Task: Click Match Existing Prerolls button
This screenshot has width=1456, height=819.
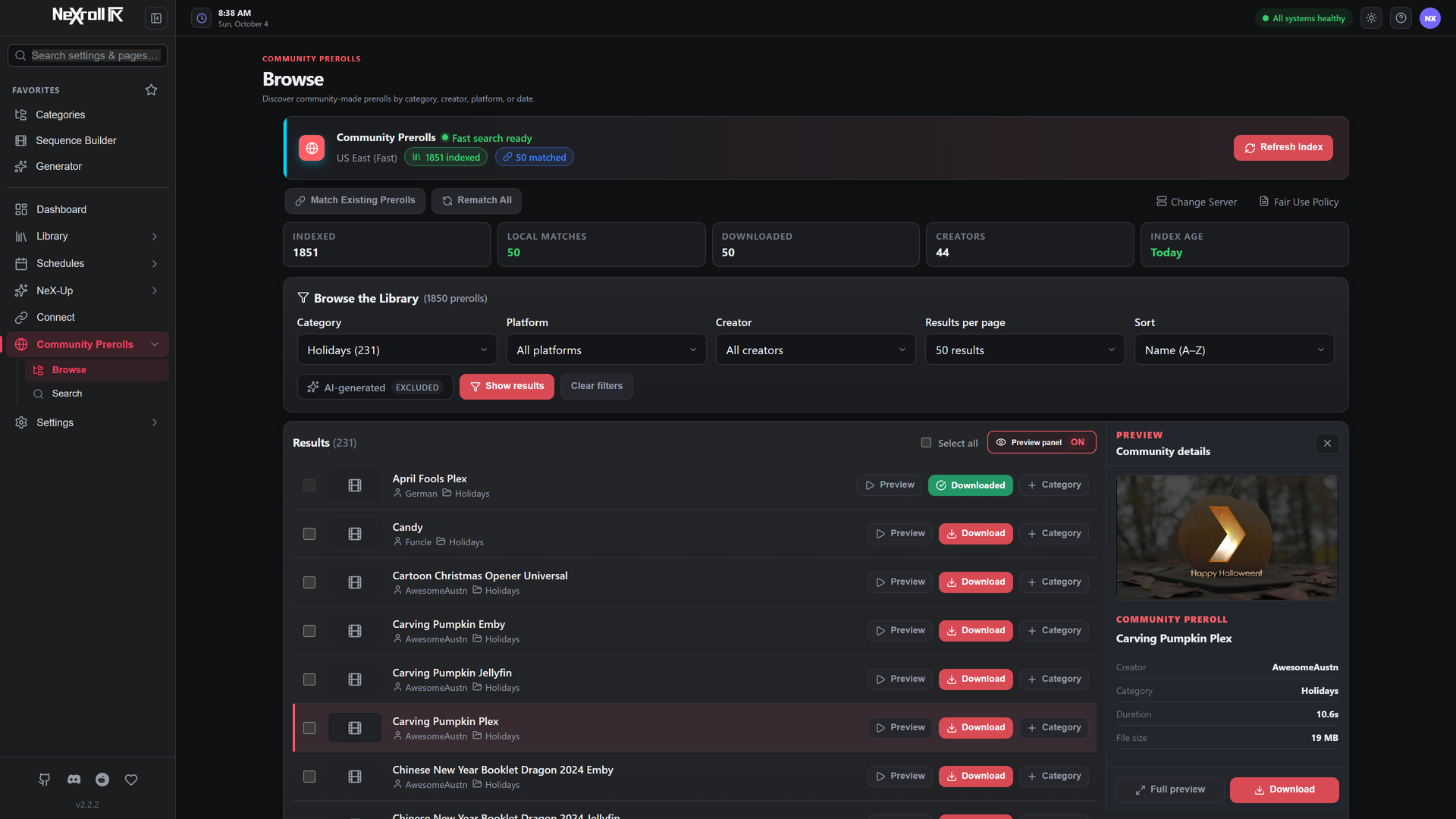Action: pyautogui.click(x=355, y=201)
